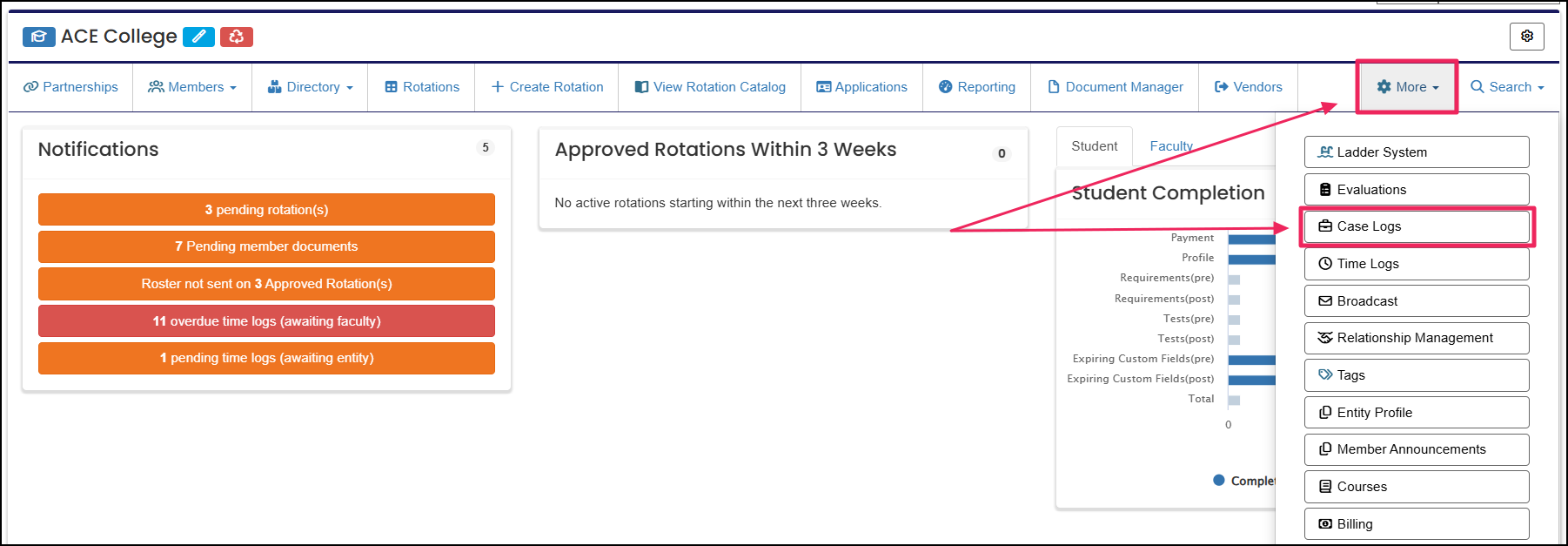
Task: Open Time Logs in the More menu
Action: (1417, 264)
